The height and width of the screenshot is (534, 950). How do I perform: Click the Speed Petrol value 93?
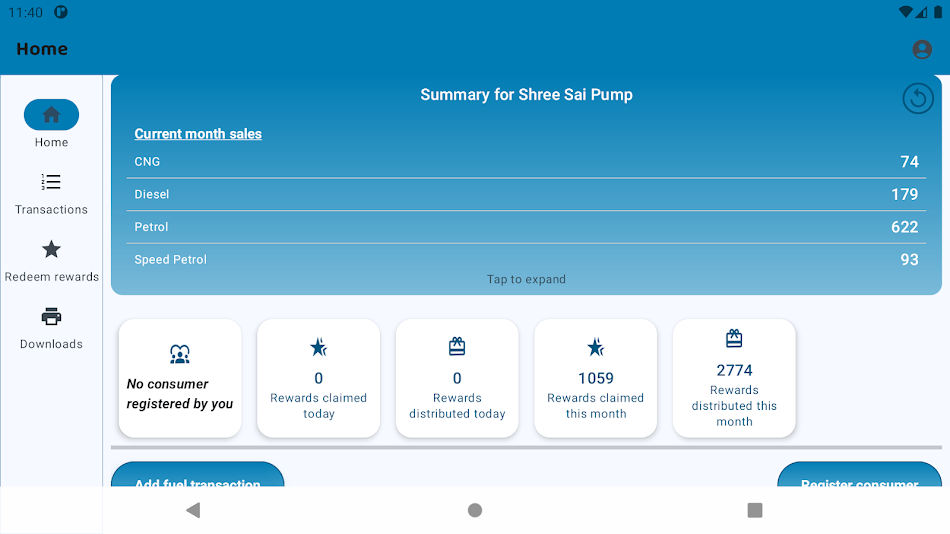click(909, 259)
